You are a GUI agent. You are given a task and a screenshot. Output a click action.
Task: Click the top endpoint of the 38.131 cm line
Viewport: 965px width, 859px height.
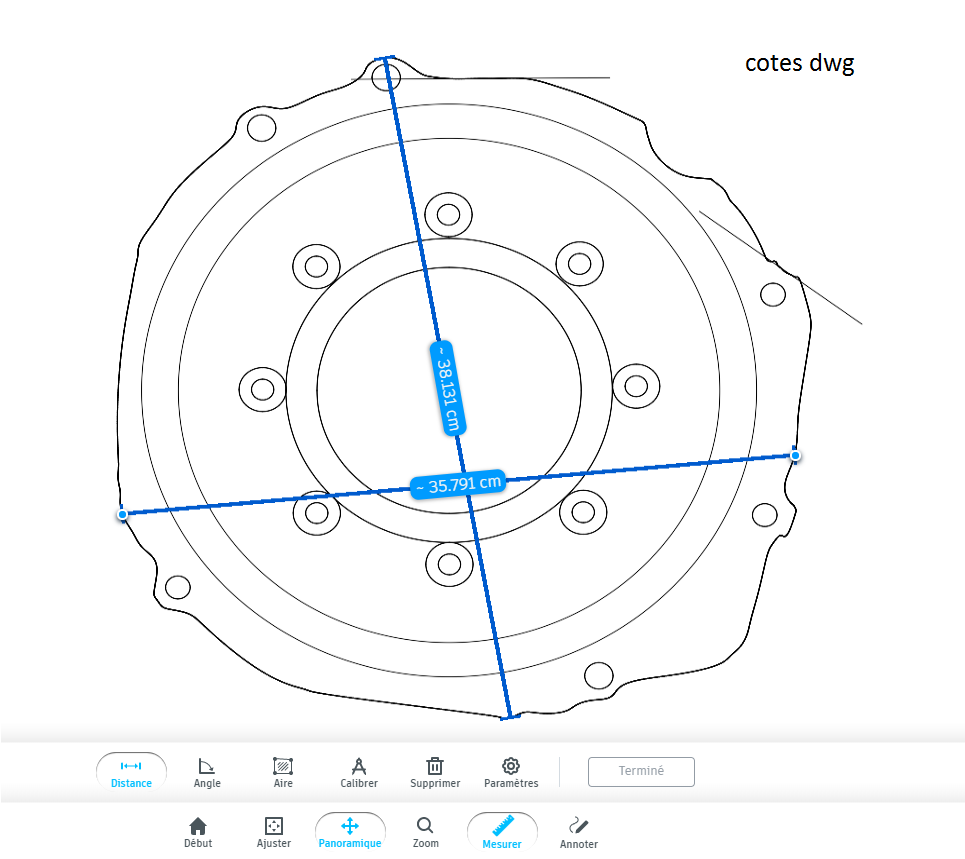click(385, 58)
